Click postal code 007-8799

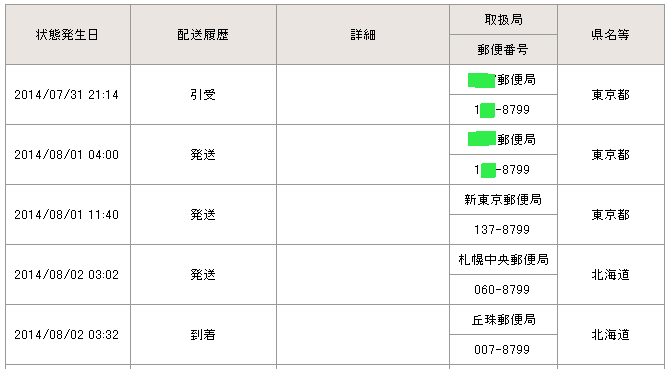pyautogui.click(x=502, y=349)
